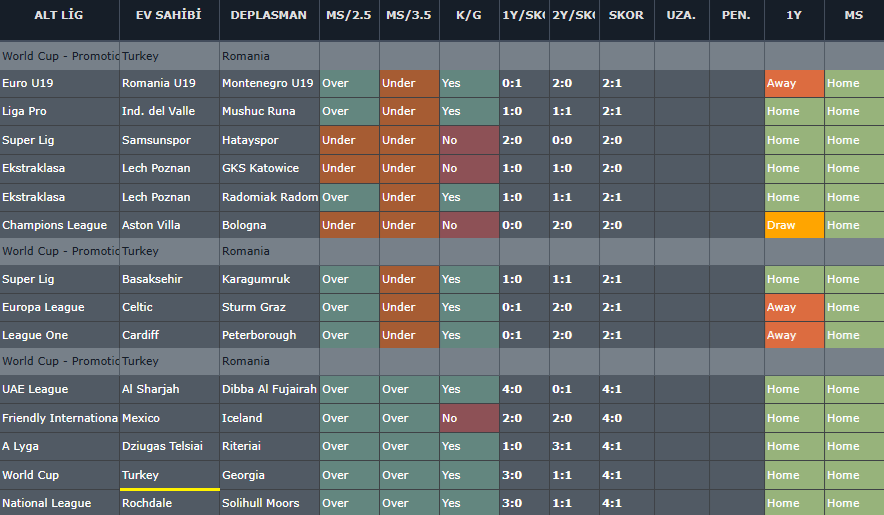This screenshot has width=884, height=515.
Task: Click 0:0 second-half score for Samsunspor
Action: tap(574, 140)
